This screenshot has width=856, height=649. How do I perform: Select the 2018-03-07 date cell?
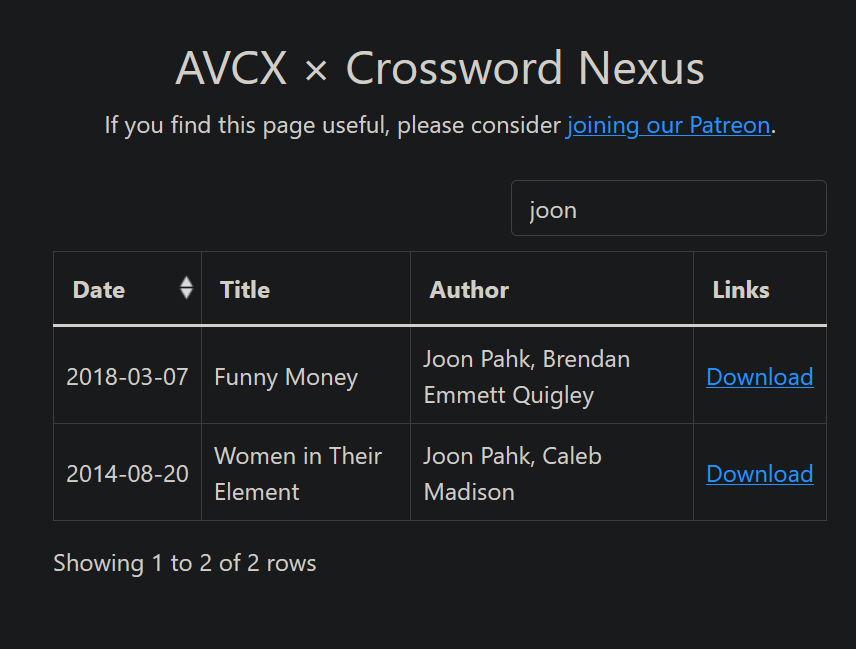[127, 377]
